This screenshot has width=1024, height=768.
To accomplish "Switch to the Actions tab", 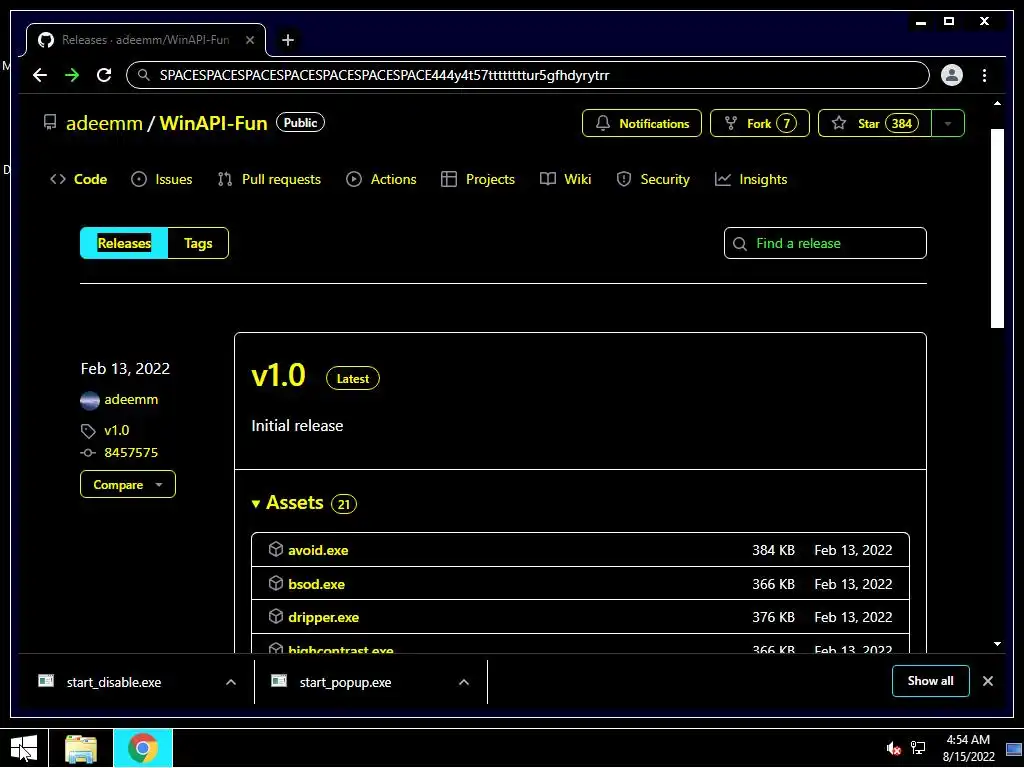I will 381,179.
